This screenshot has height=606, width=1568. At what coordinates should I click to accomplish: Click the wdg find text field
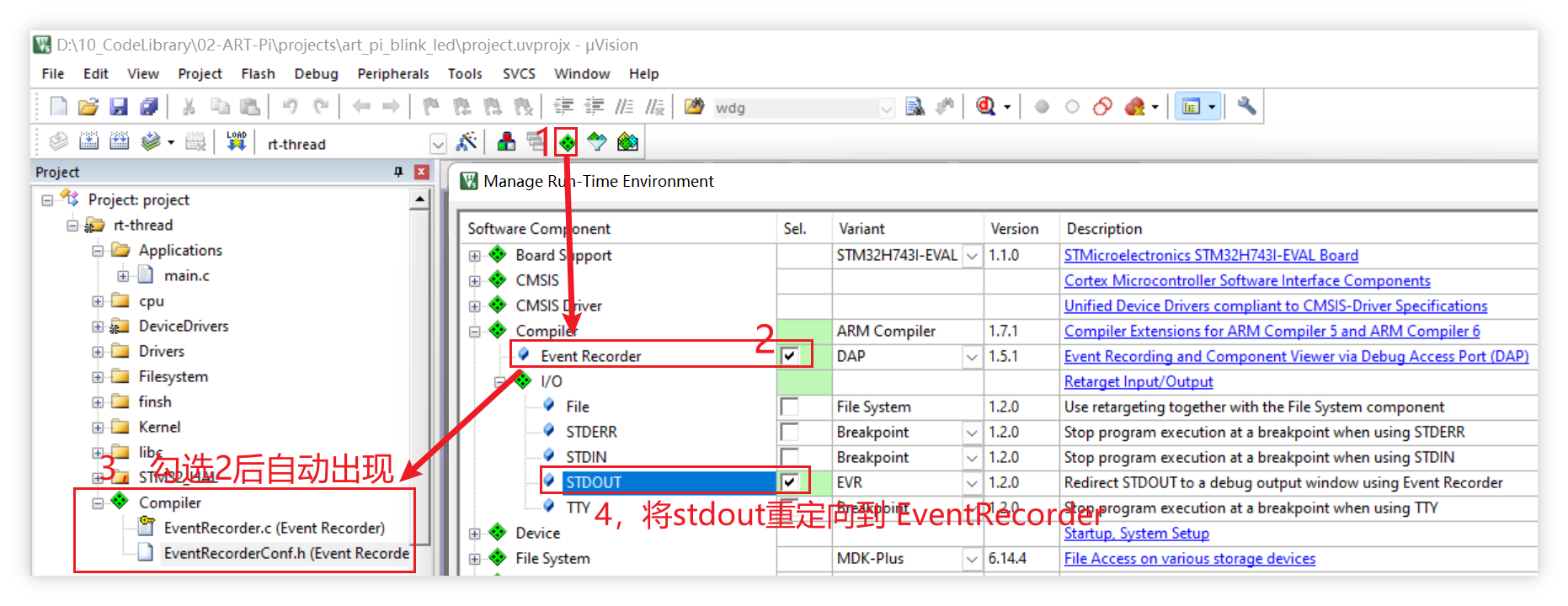[x=794, y=108]
